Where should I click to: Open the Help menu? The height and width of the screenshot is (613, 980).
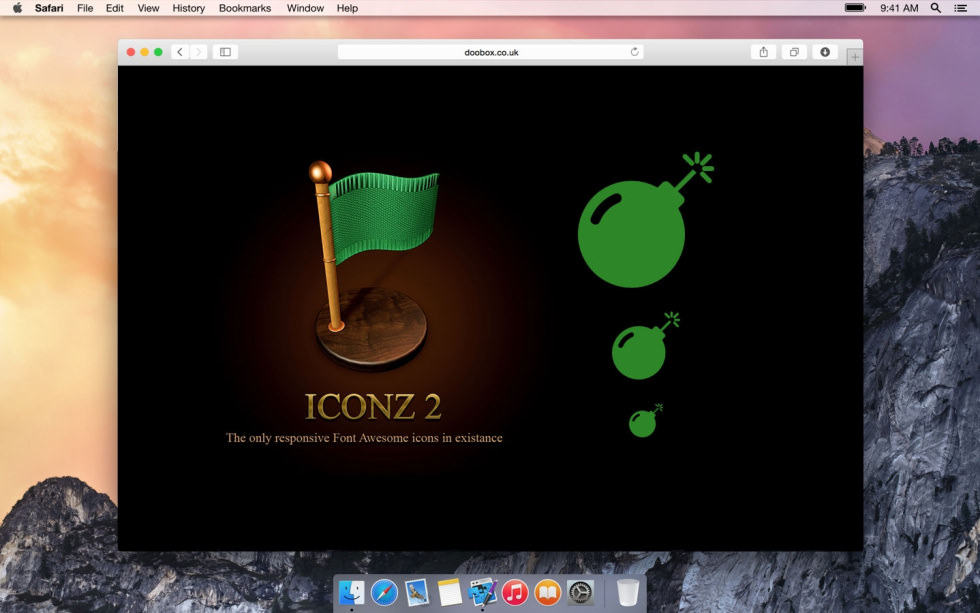(347, 8)
